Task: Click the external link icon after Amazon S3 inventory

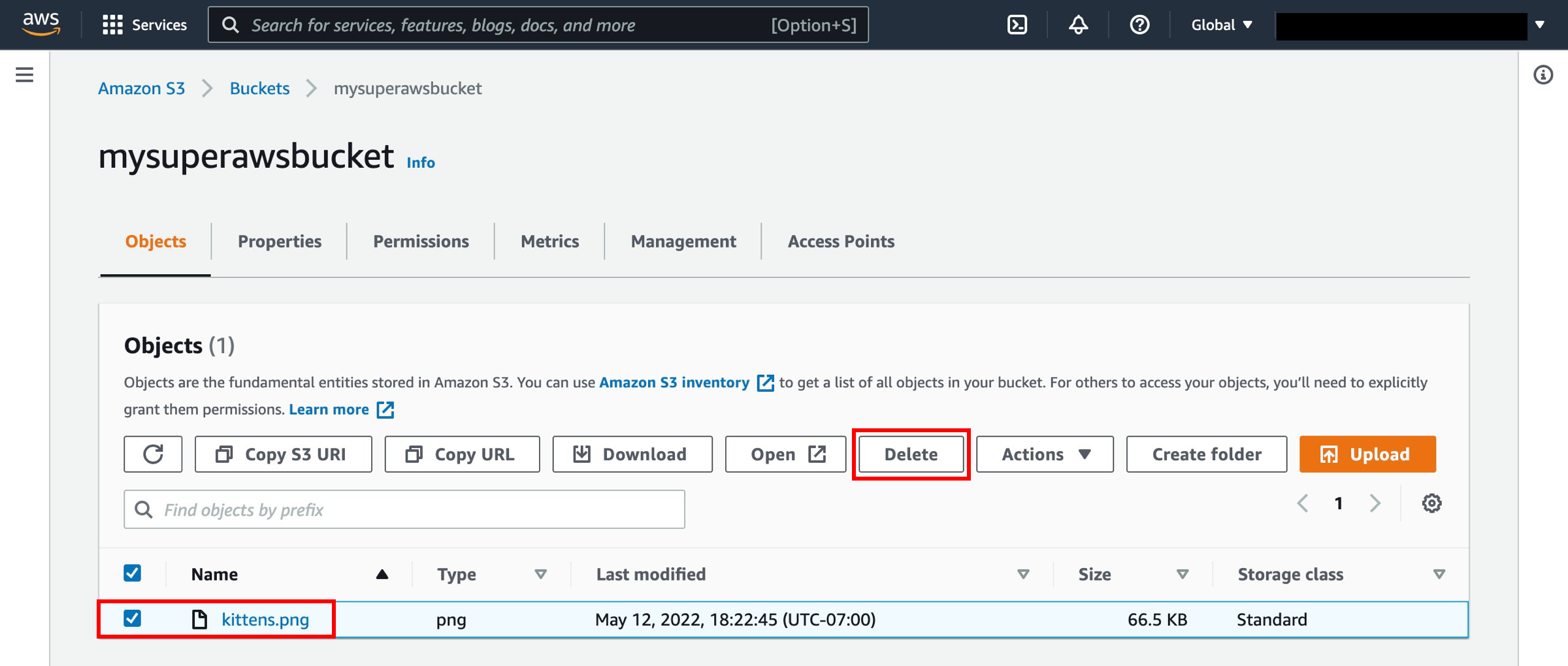Action: [x=765, y=383]
